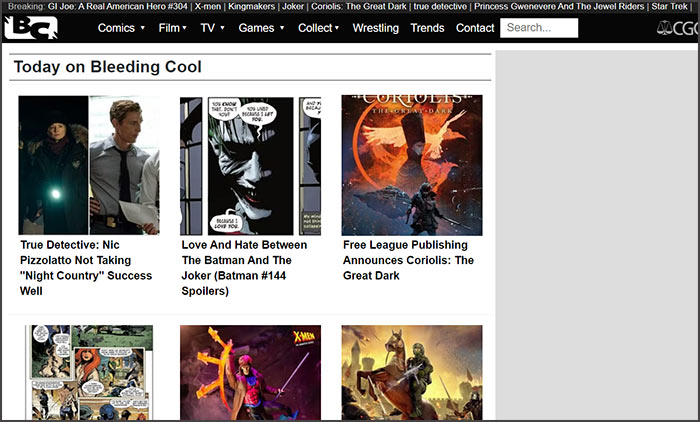Open the Bleeding Cool BC logo home
700x422 pixels.
pyautogui.click(x=31, y=28)
